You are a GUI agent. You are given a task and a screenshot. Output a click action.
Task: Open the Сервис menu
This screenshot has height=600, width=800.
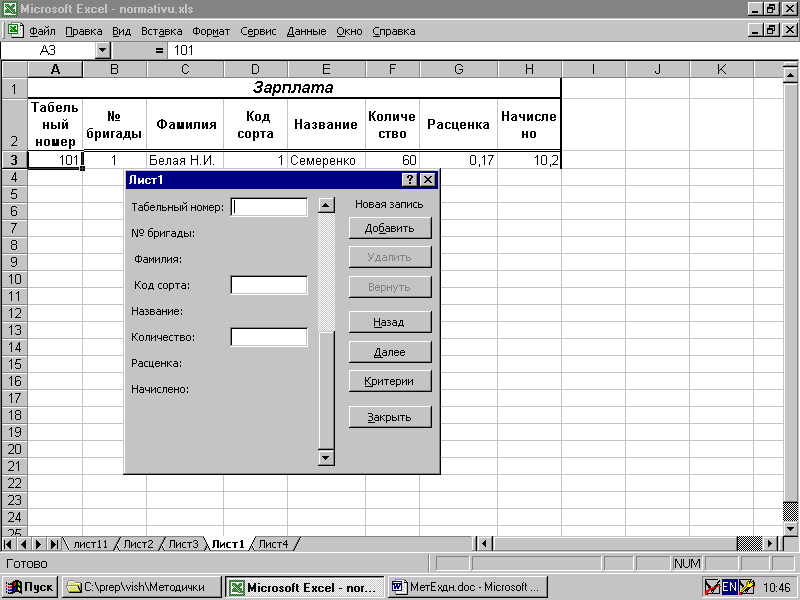click(x=258, y=31)
